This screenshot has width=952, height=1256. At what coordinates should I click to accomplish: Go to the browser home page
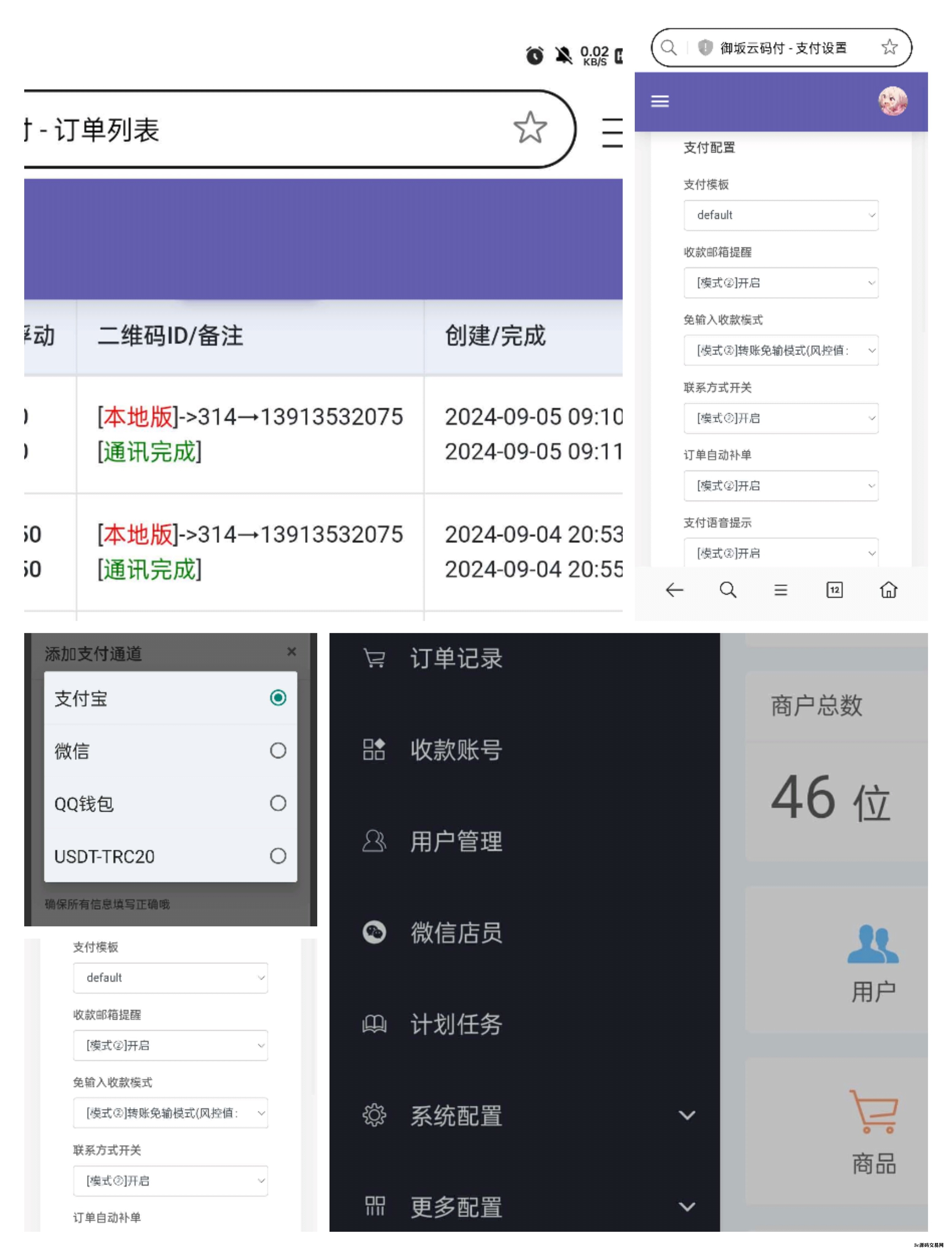(x=889, y=590)
